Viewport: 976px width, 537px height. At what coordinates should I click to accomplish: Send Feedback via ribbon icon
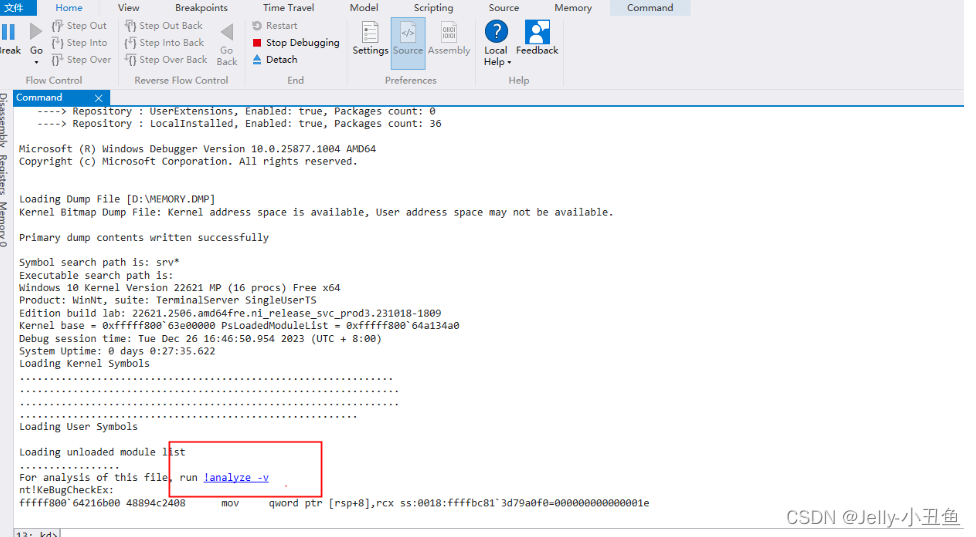coord(537,38)
